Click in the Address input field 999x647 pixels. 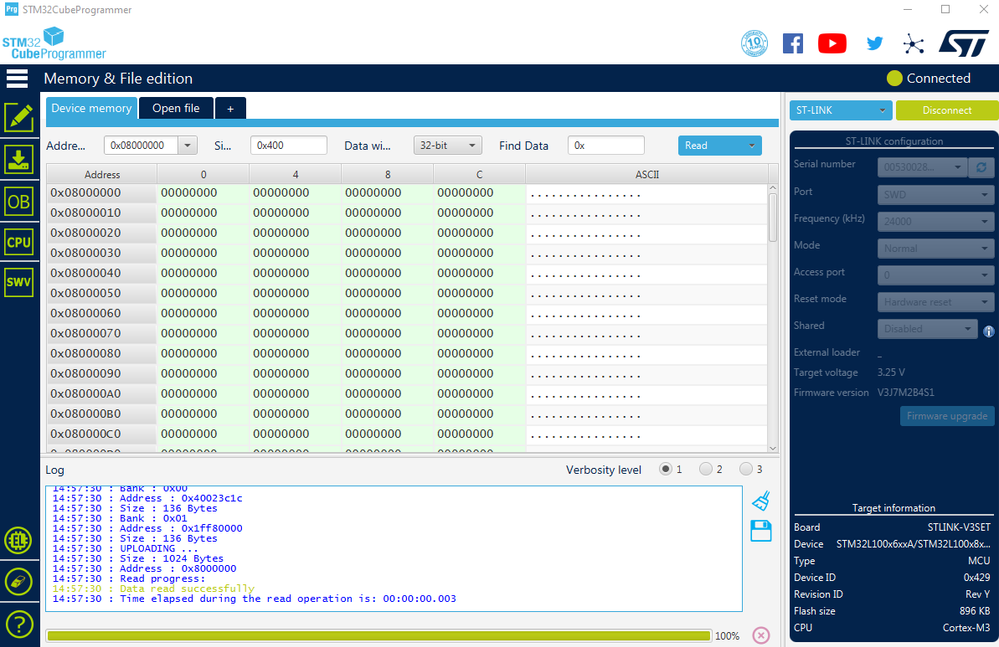pyautogui.click(x=141, y=145)
